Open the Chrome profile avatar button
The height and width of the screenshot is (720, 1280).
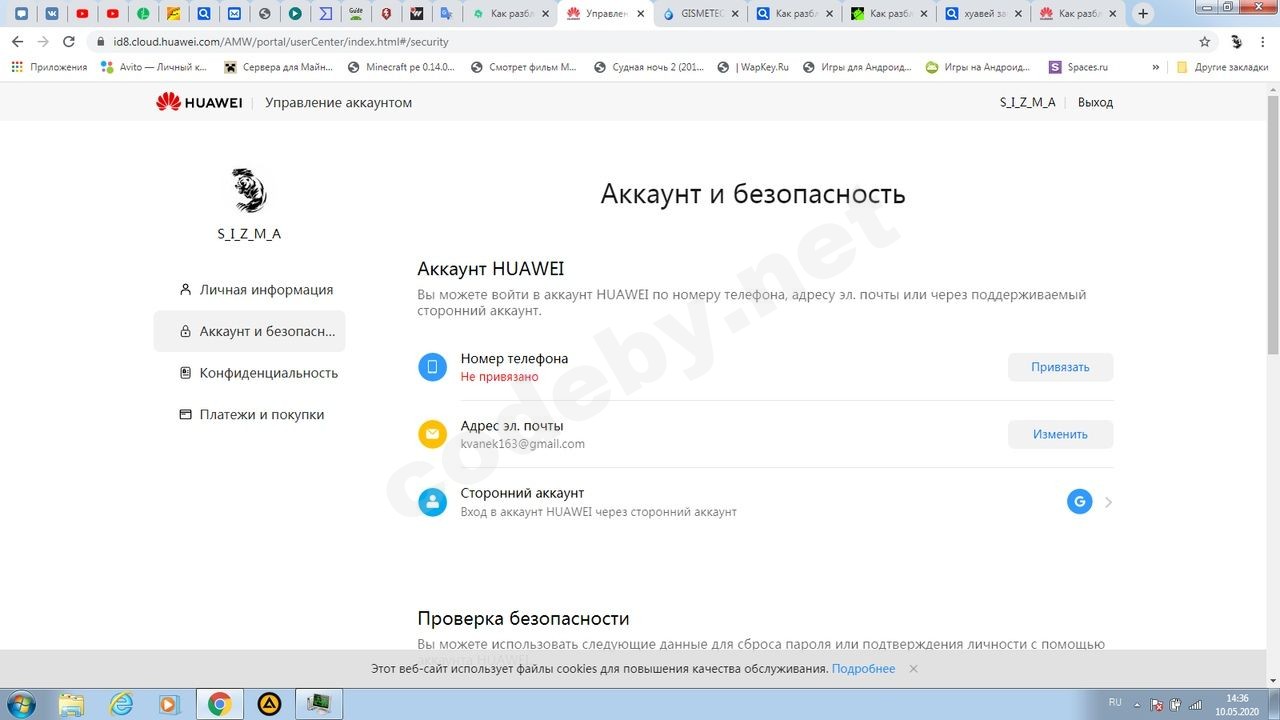tap(1236, 42)
